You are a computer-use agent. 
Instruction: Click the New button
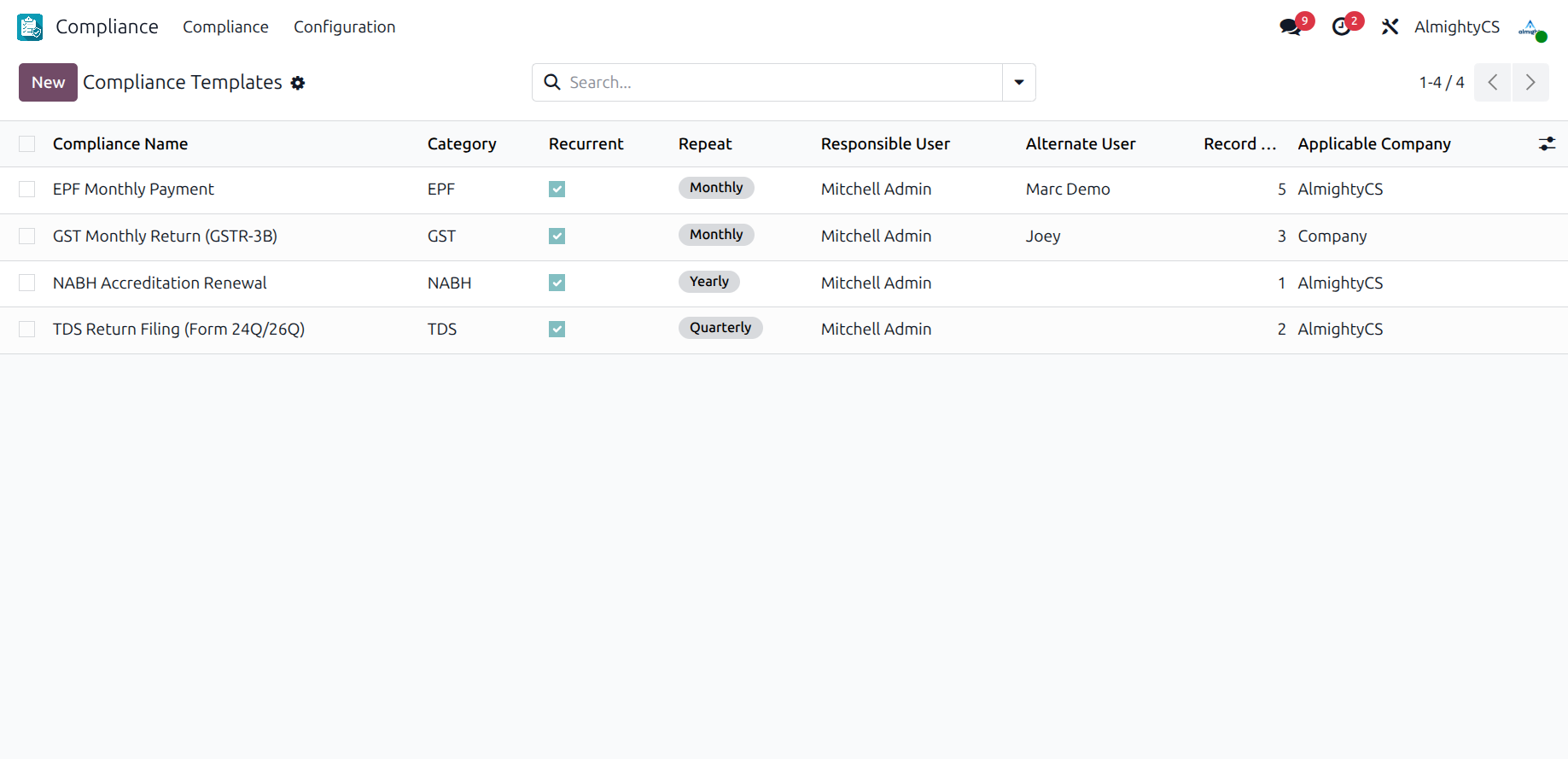click(48, 82)
